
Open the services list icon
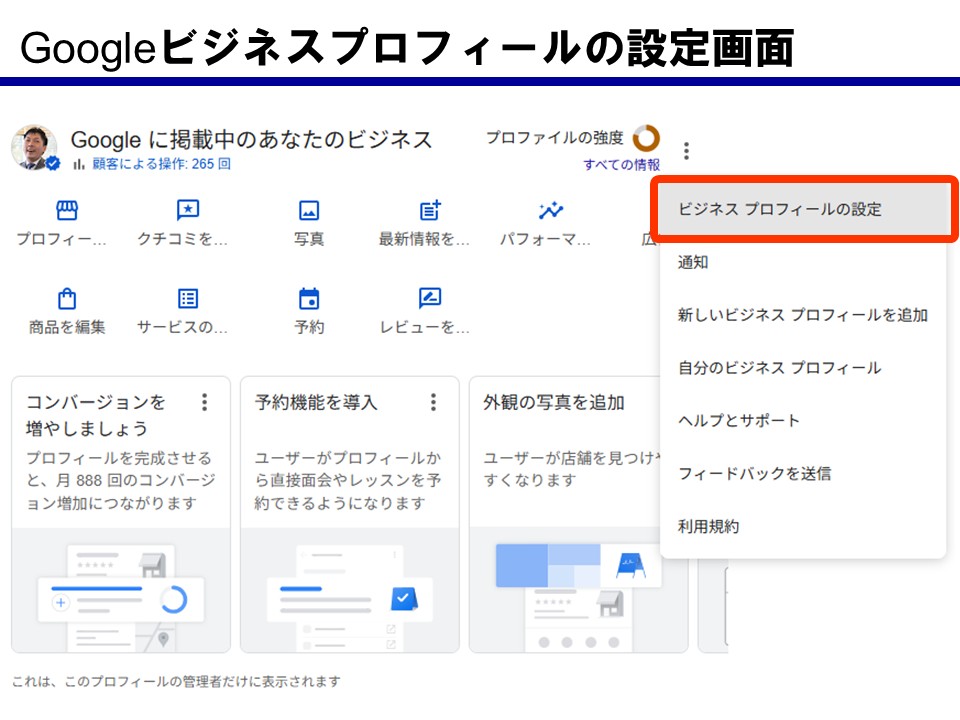tap(187, 299)
